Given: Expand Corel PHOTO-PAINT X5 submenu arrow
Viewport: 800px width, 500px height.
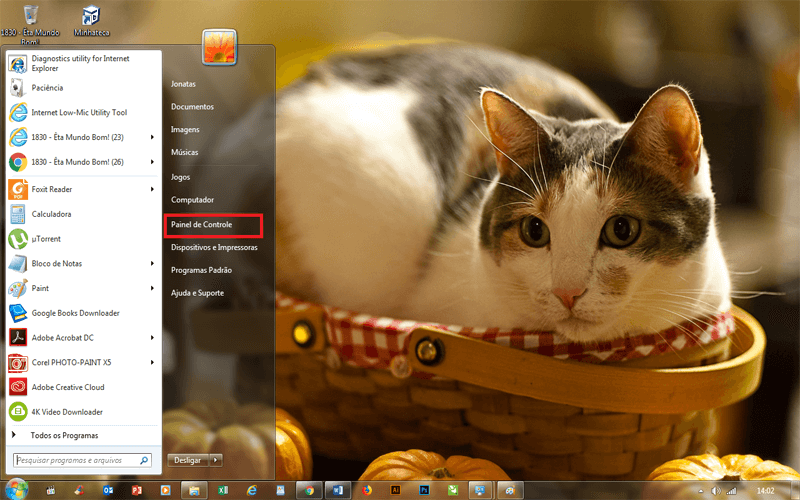Looking at the screenshot, I should coord(152,362).
